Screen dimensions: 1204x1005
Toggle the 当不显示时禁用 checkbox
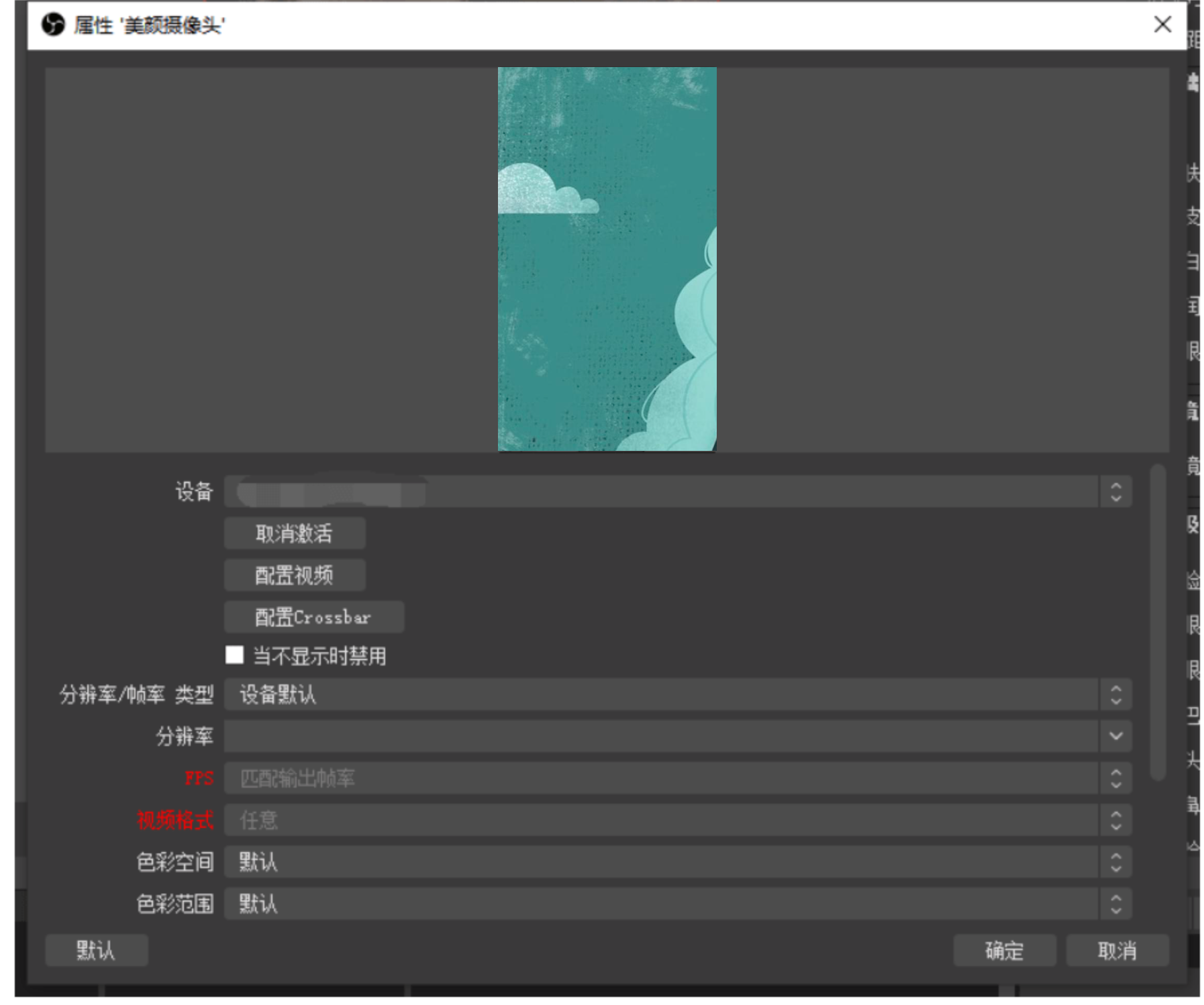pos(234,655)
